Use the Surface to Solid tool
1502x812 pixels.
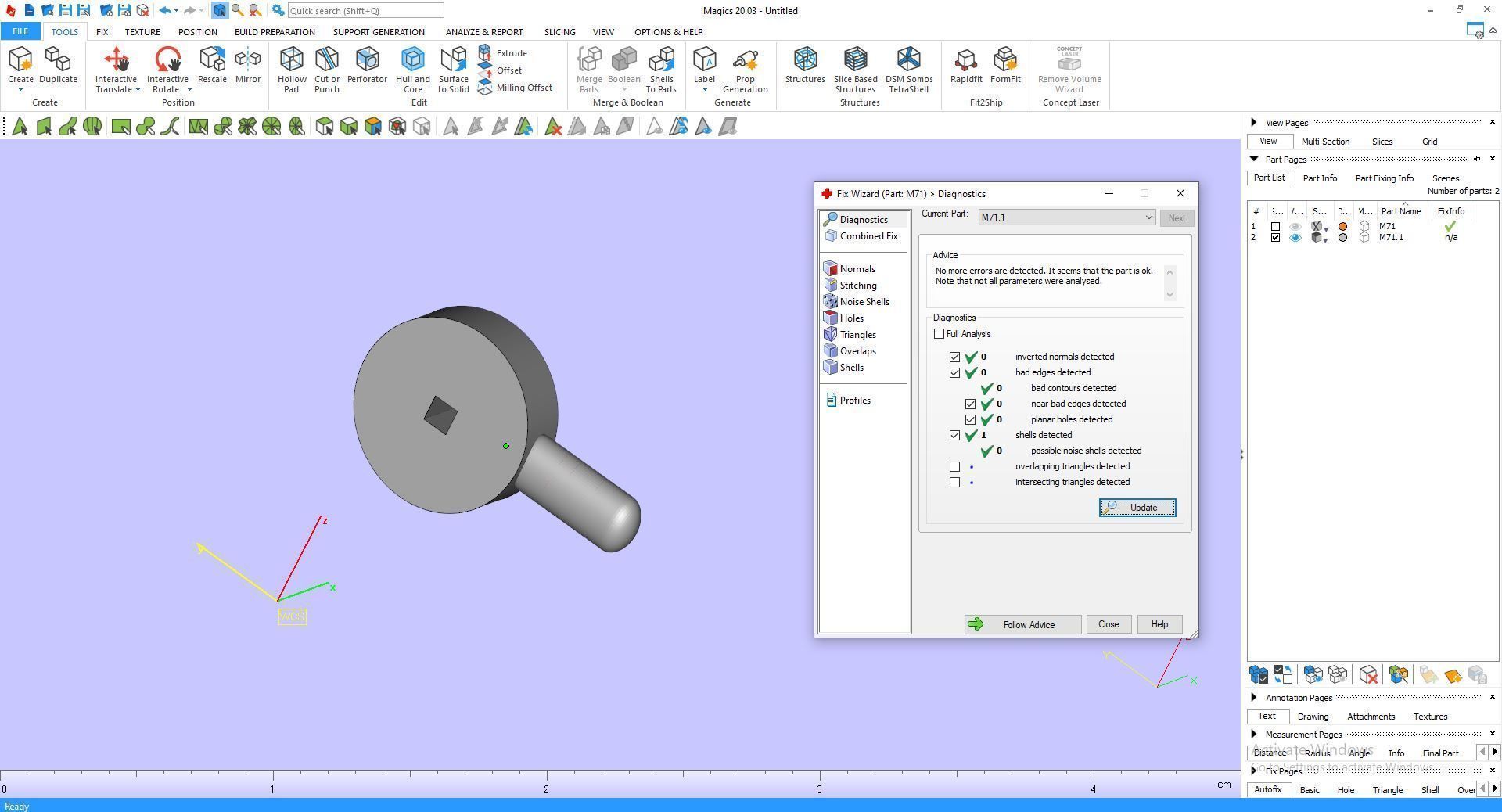coord(453,70)
